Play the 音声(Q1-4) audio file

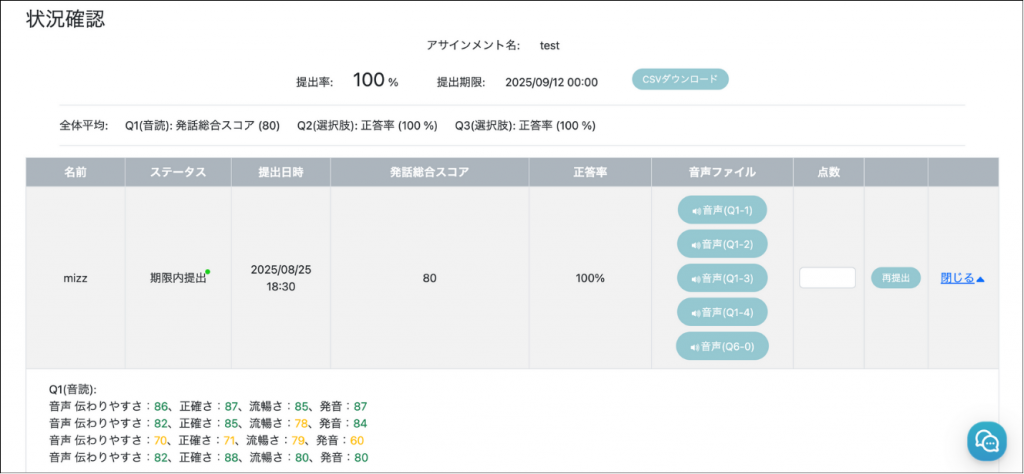click(x=722, y=312)
